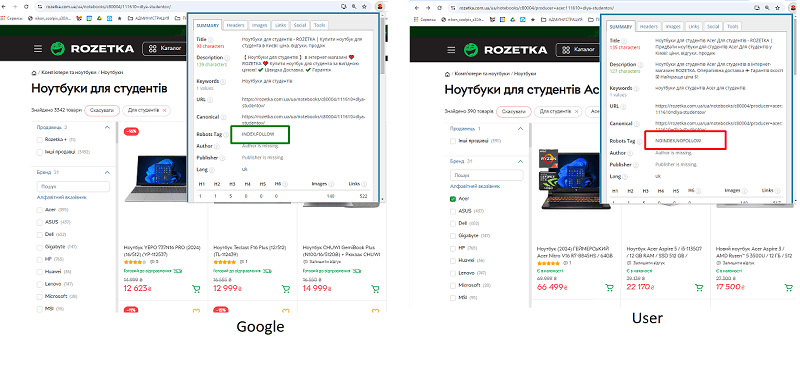The width and height of the screenshot is (800, 370).
Task: Open hamburger menu in left Google window
Action: tap(38, 49)
